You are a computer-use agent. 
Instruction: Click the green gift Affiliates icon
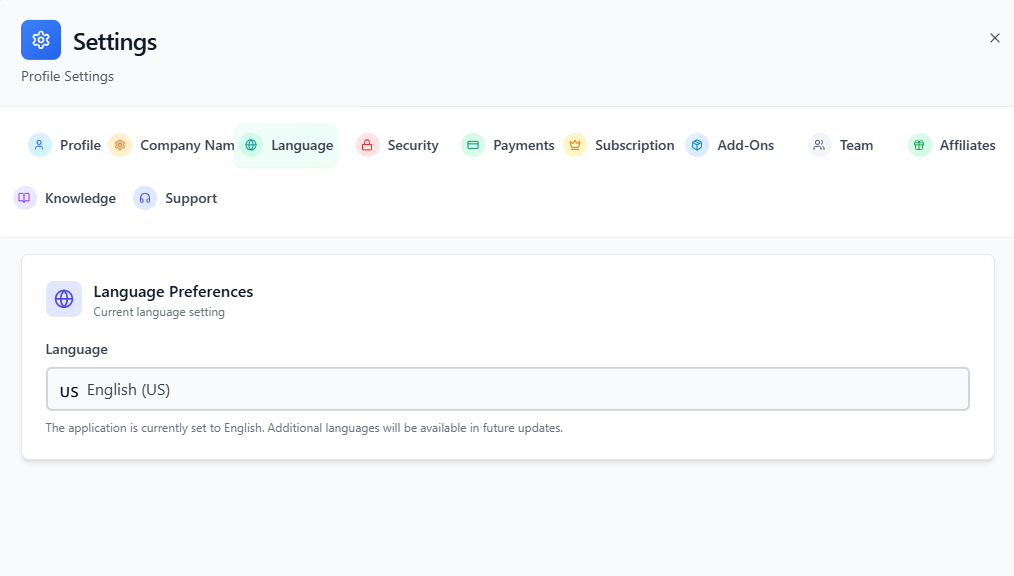click(920, 145)
